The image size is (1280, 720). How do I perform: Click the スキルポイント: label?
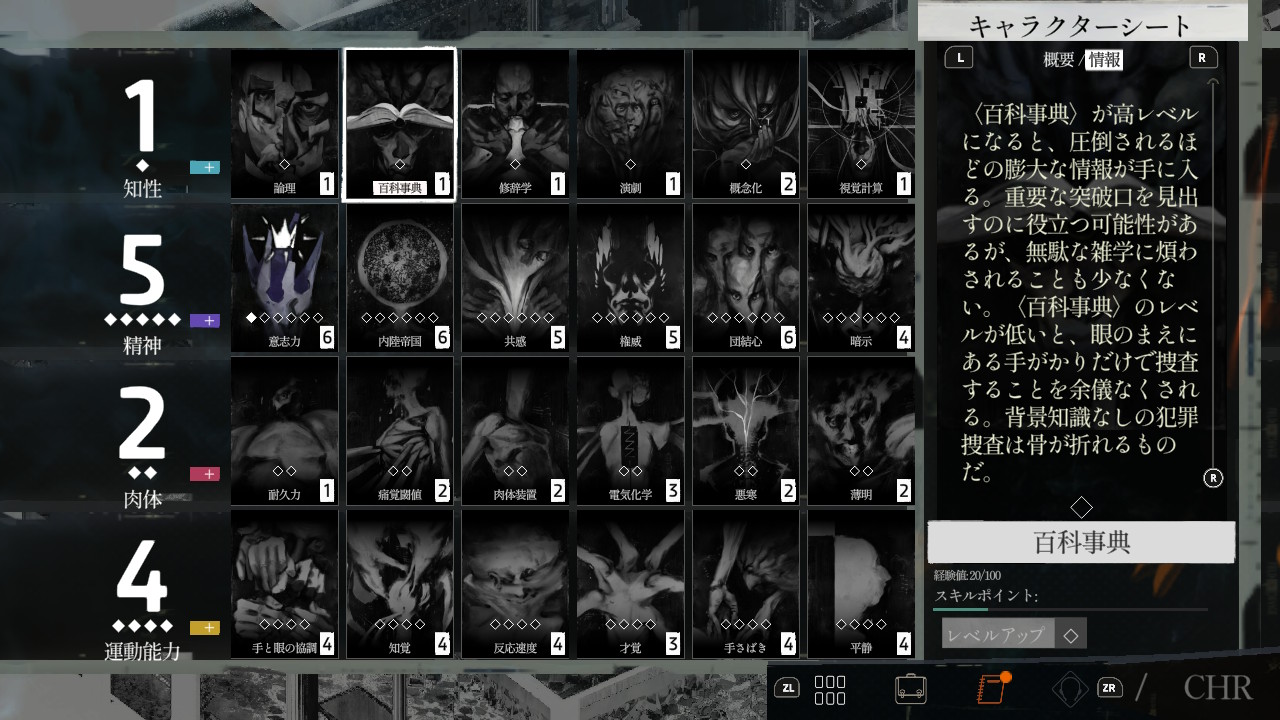pos(986,595)
